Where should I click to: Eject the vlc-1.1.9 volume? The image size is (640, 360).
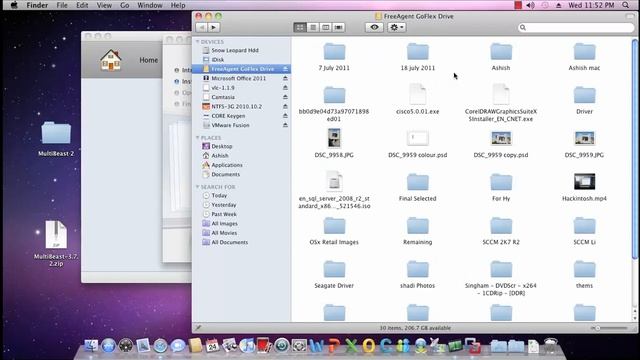285,88
